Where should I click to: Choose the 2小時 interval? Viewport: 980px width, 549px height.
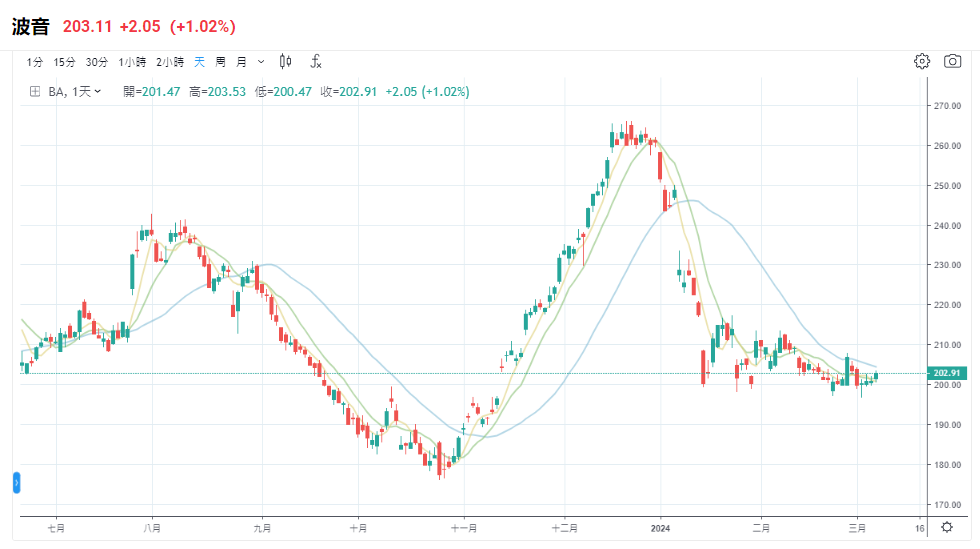click(169, 62)
